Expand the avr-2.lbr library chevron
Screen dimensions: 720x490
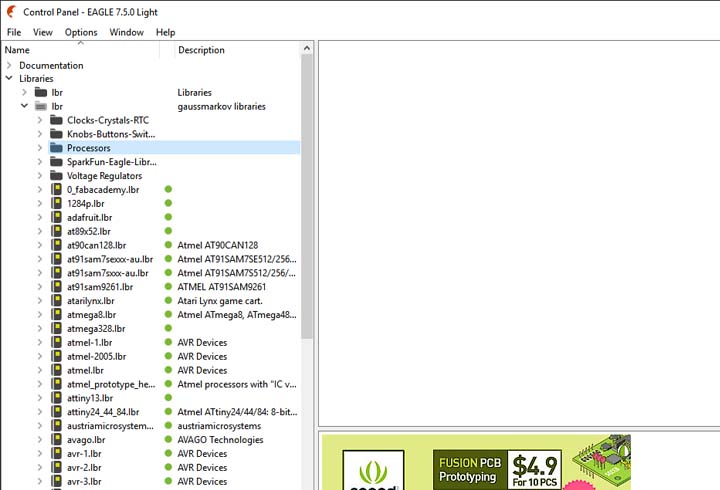[40, 467]
